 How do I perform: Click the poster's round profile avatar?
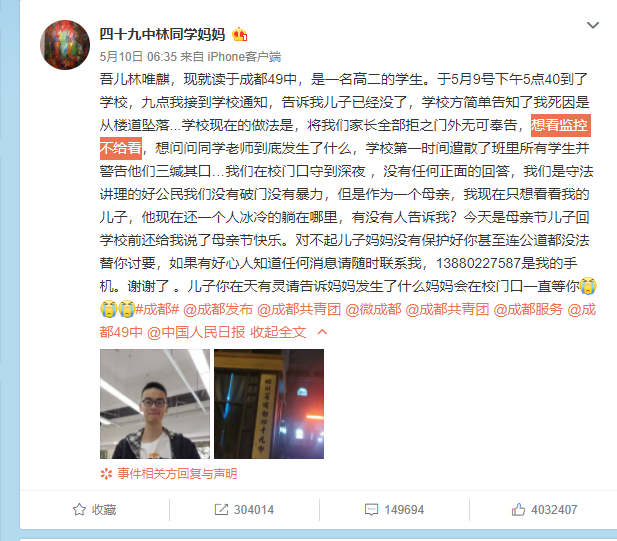click(65, 45)
